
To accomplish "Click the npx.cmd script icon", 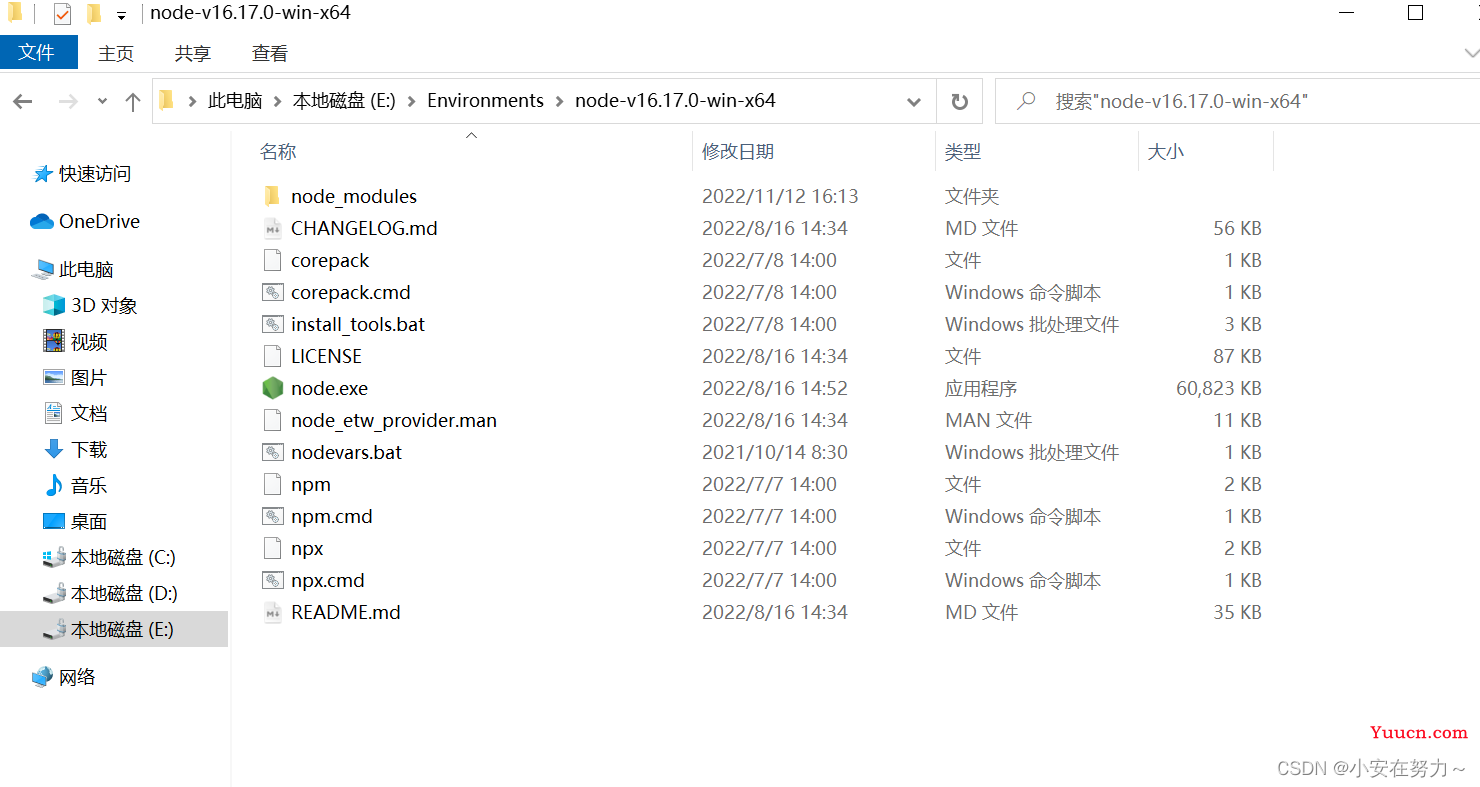I will [x=272, y=580].
